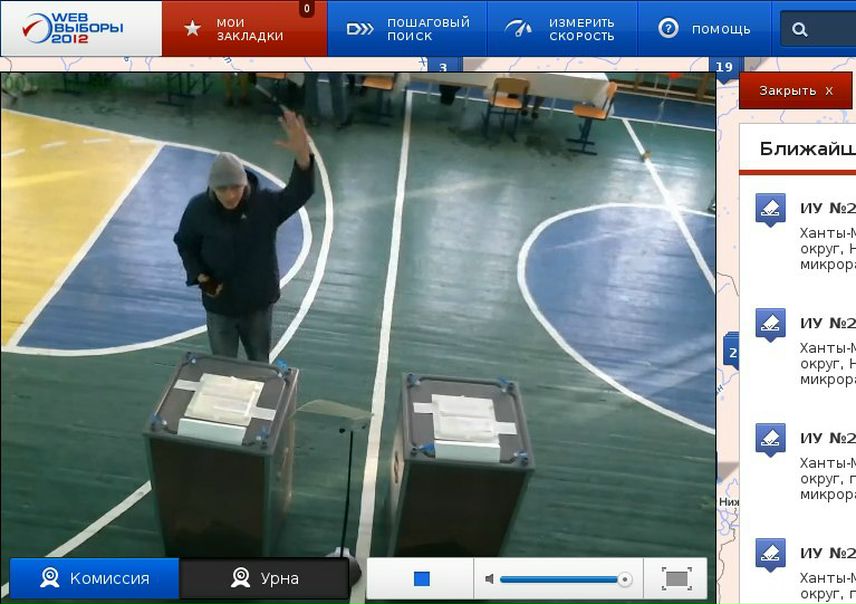Click map cluster marker labeled 19
Image resolution: width=856 pixels, height=604 pixels.
(x=725, y=68)
